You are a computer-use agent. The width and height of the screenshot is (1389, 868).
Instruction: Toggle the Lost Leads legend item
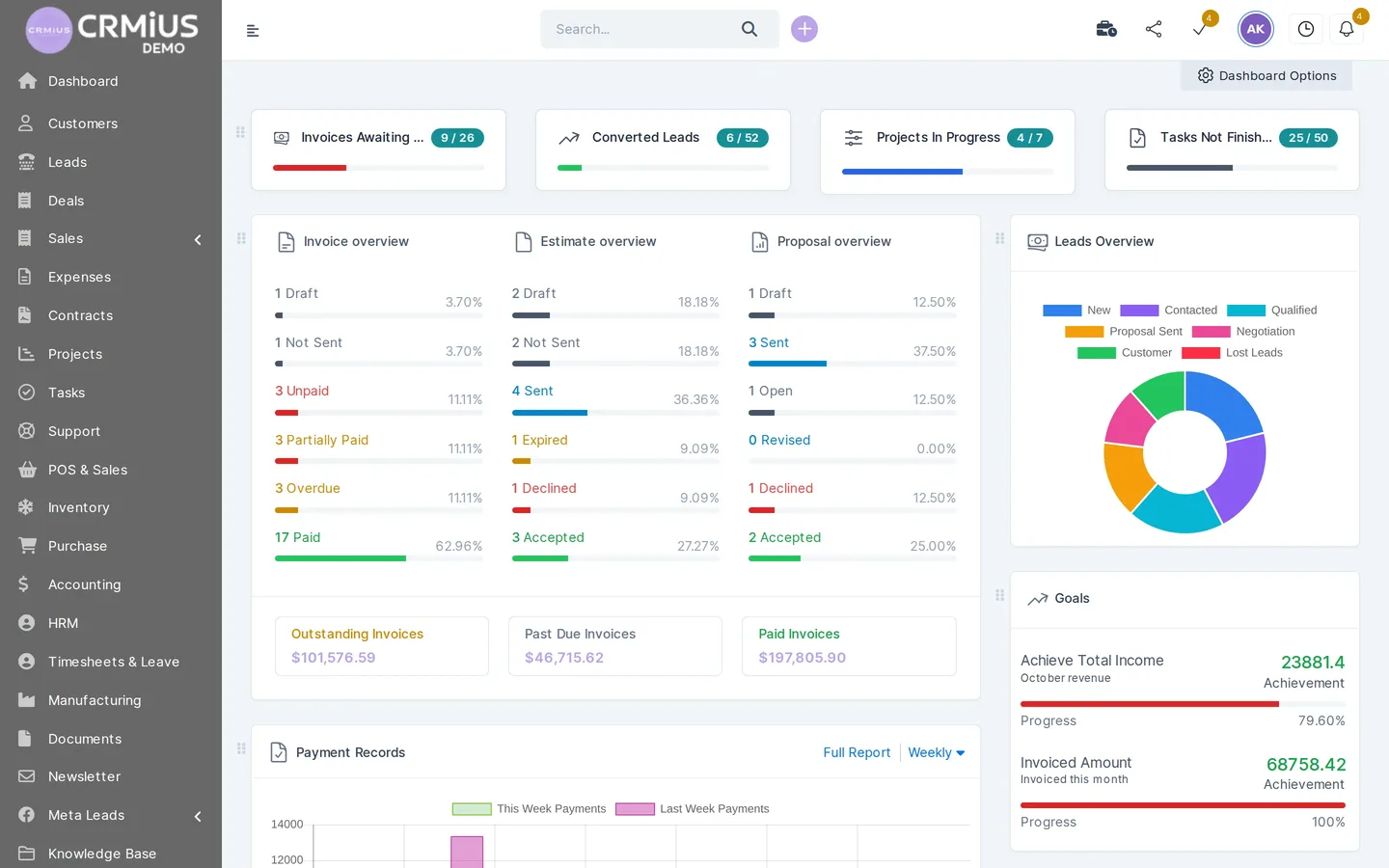tap(1232, 353)
